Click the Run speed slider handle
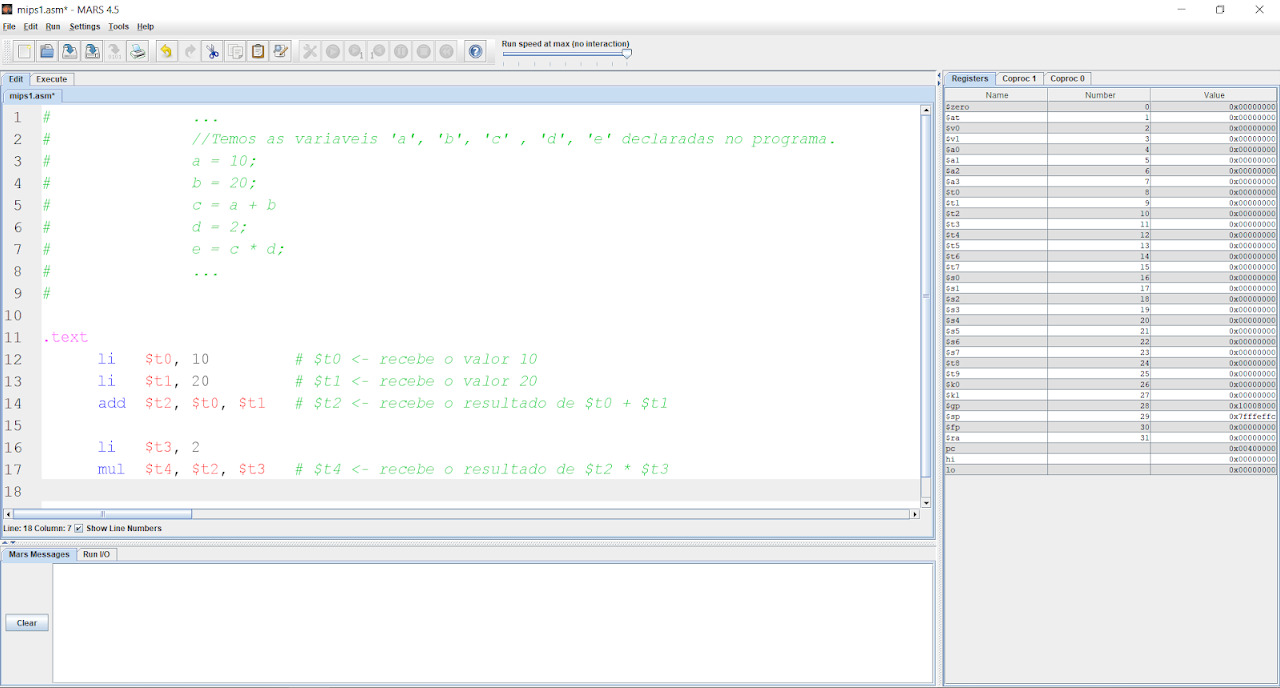This screenshot has height=688, width=1280. click(x=627, y=54)
